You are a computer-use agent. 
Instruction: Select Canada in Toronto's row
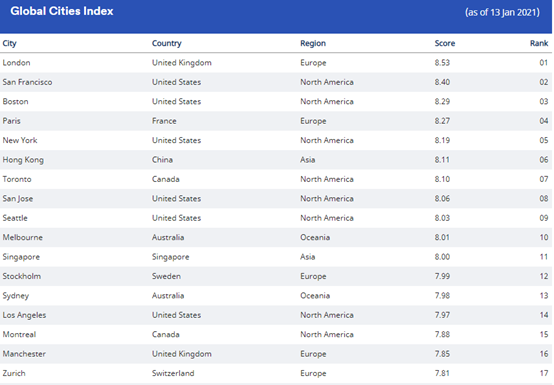pyautogui.click(x=165, y=179)
